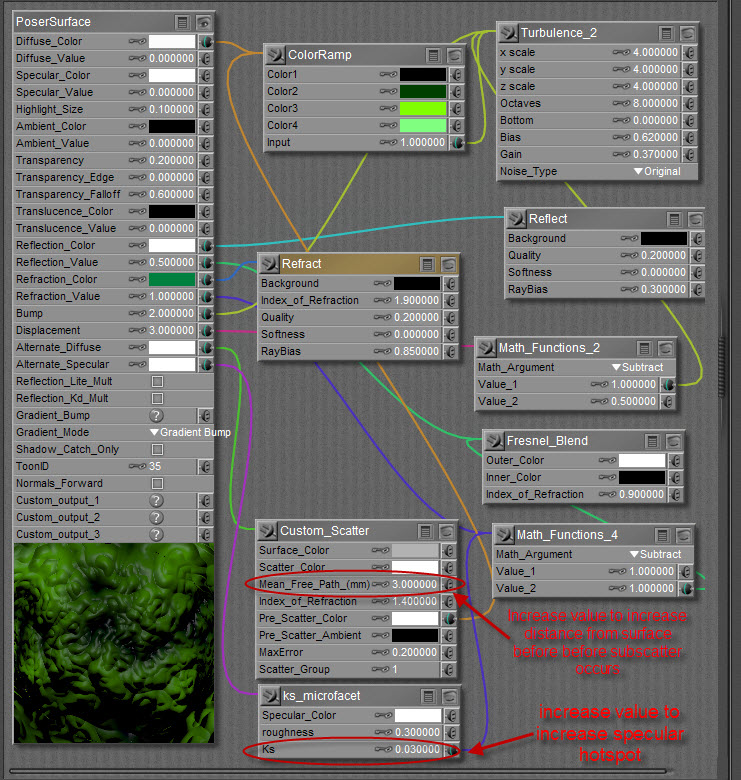The width and height of the screenshot is (741, 780).
Task: Click the Custom_Scatter node output icon
Action: click(268, 531)
